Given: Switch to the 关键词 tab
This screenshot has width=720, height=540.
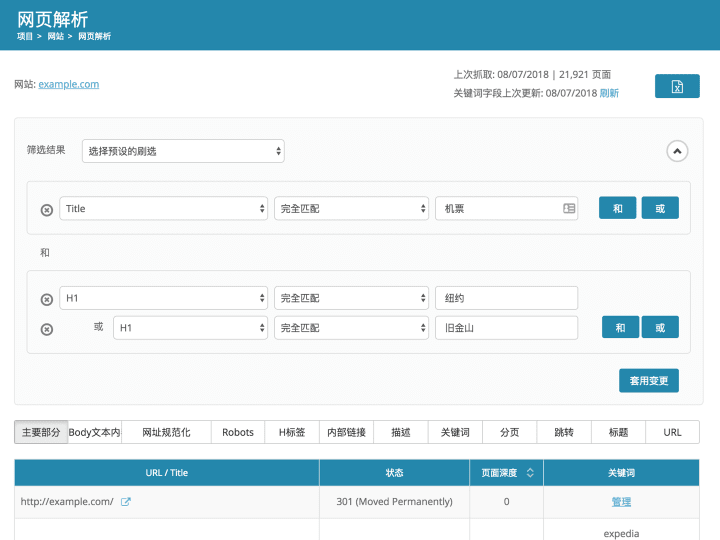Looking at the screenshot, I should (455, 432).
